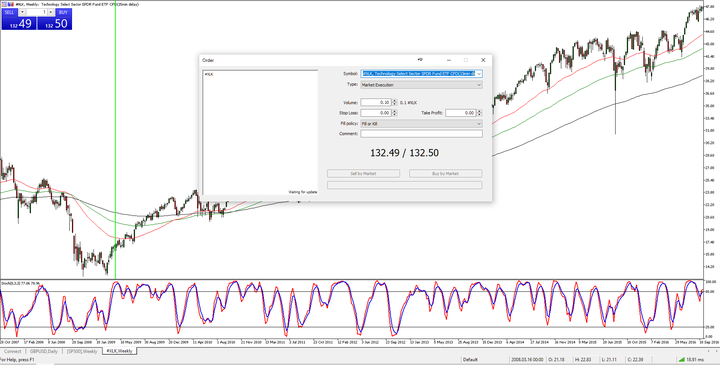The height and width of the screenshot is (365, 720).
Task: Click the Volume input field
Action: [x=376, y=102]
